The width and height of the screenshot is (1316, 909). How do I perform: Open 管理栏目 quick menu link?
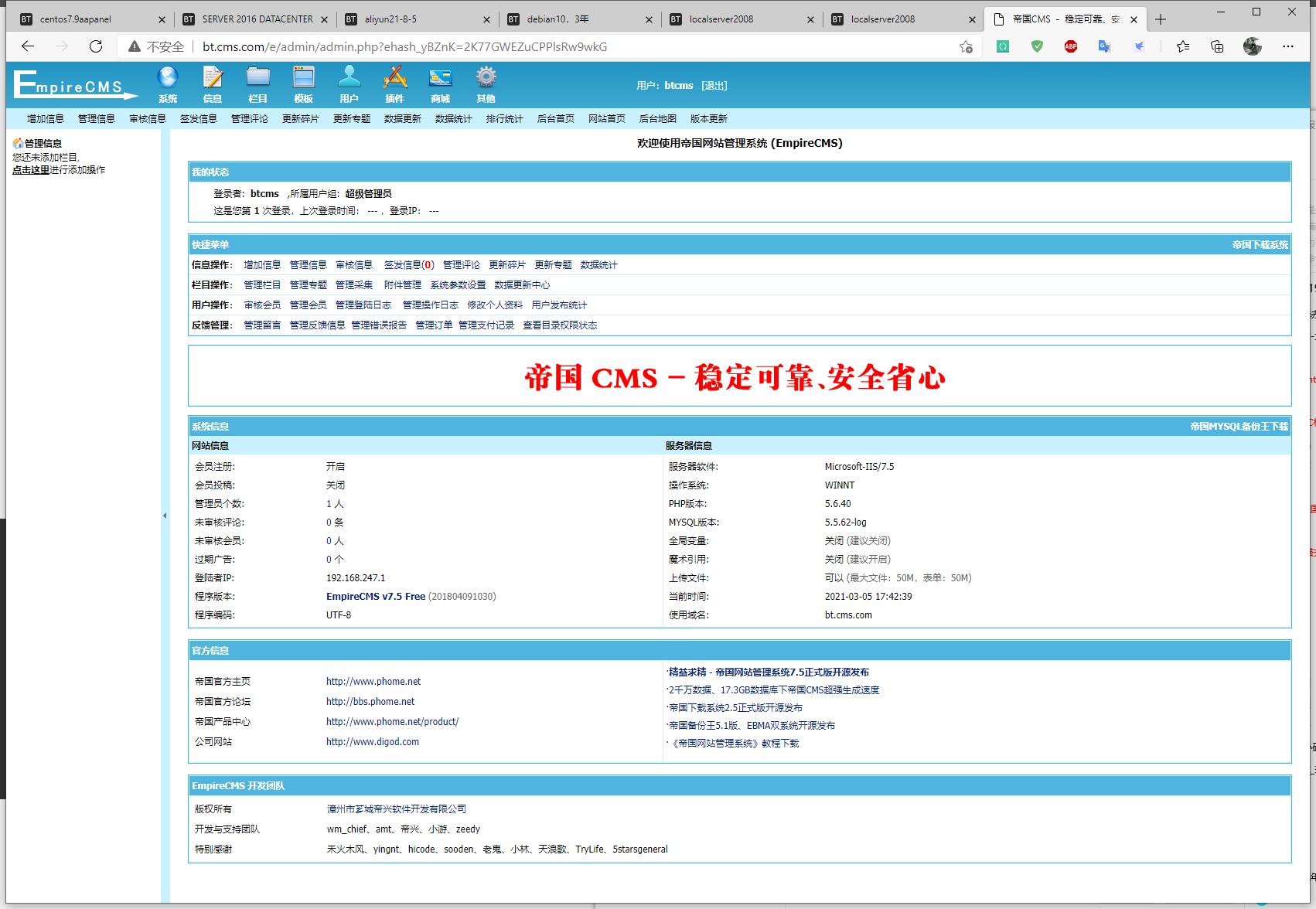(x=262, y=285)
